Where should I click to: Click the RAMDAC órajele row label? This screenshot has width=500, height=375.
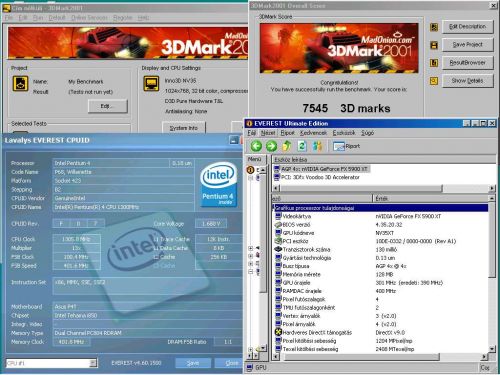click(302, 291)
